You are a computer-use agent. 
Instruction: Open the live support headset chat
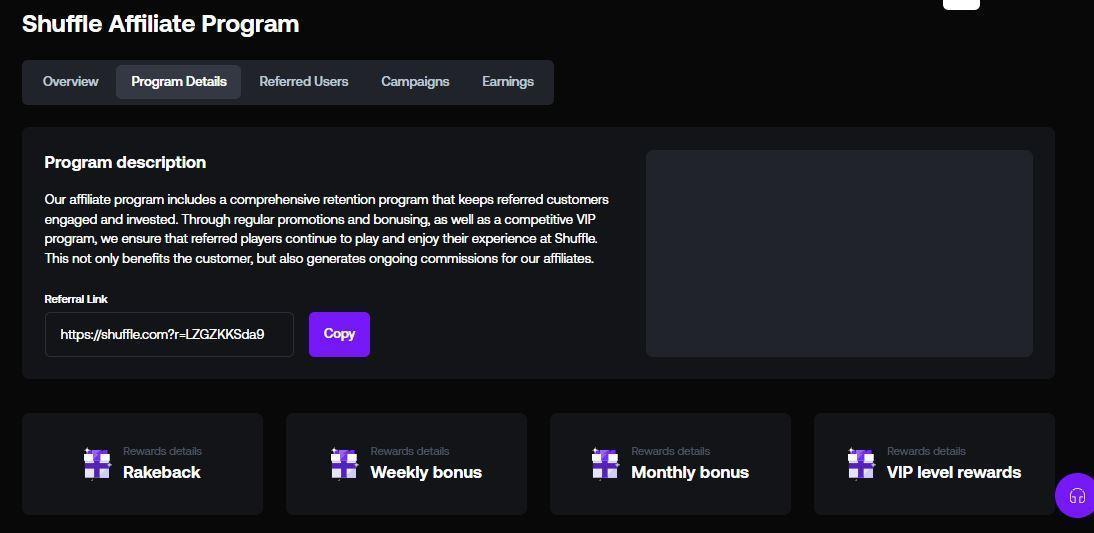click(x=1076, y=495)
